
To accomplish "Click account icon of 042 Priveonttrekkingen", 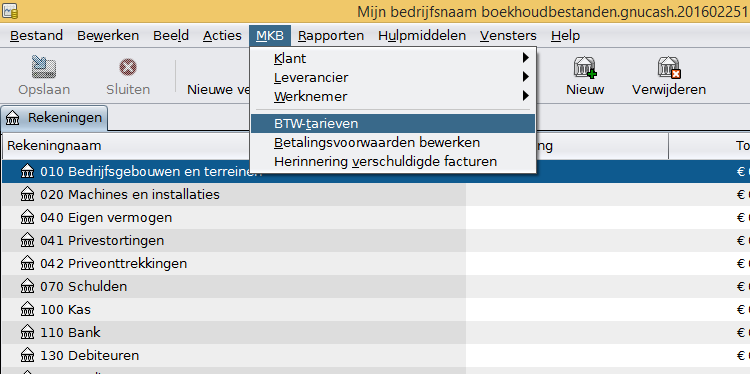I will 28,264.
